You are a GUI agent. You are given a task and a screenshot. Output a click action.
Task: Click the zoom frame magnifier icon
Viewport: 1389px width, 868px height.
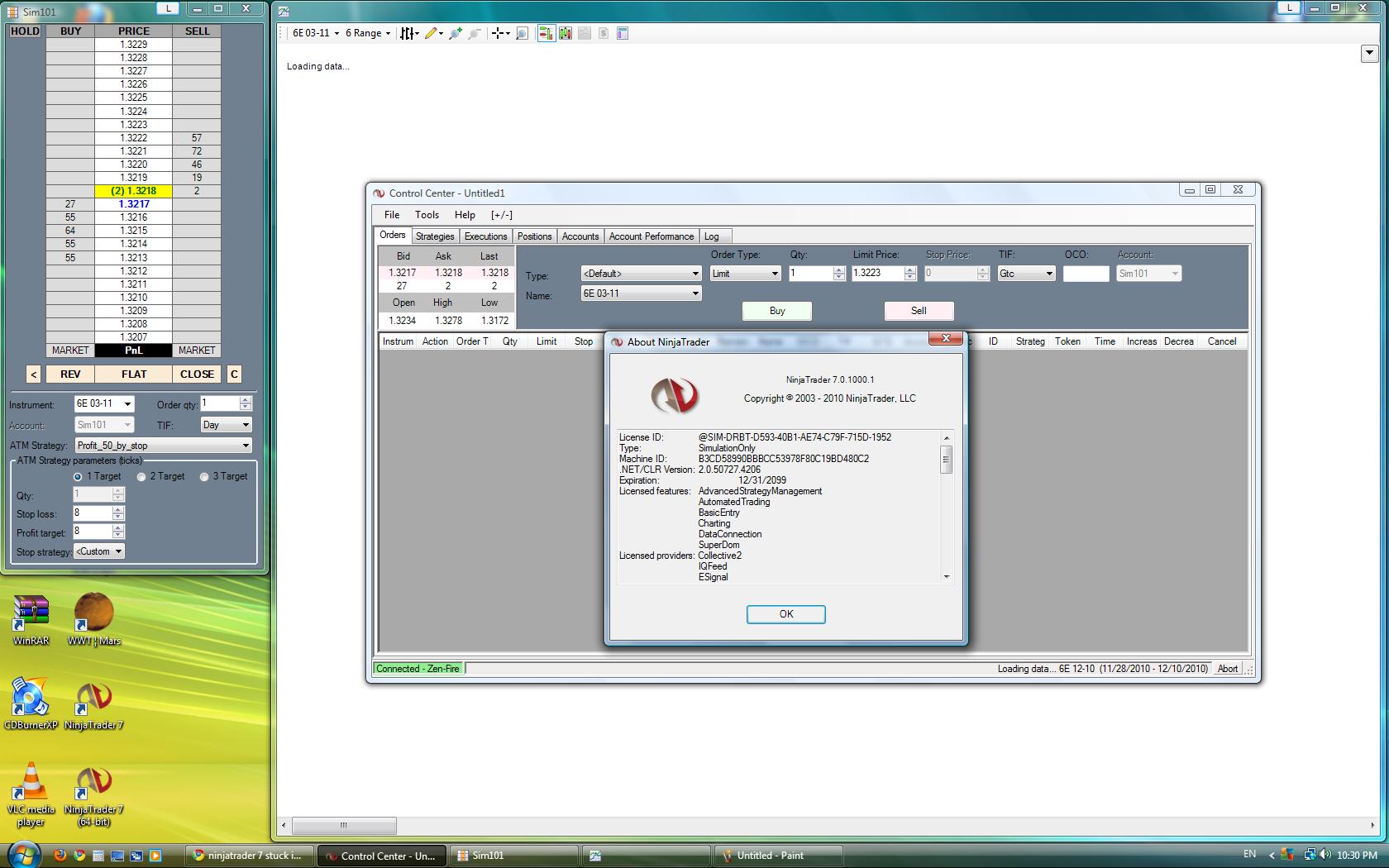[x=522, y=33]
